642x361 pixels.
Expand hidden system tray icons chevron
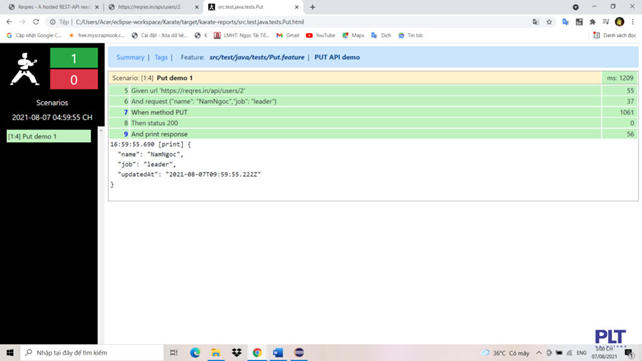tap(539, 353)
